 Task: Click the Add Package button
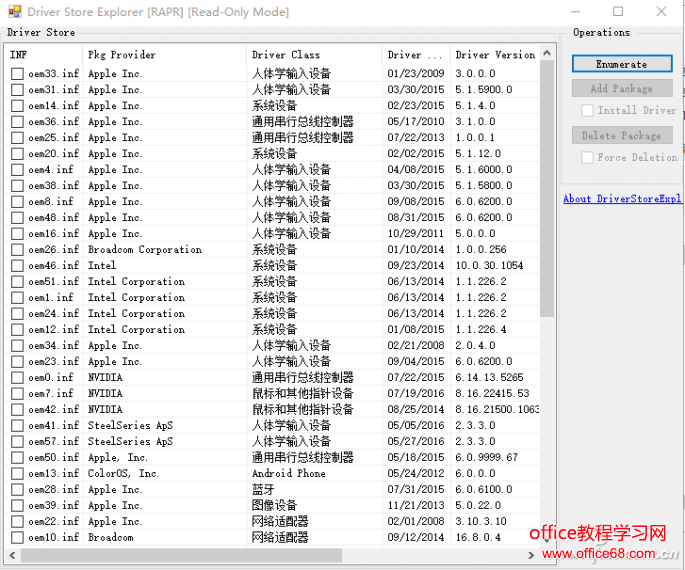pos(621,88)
